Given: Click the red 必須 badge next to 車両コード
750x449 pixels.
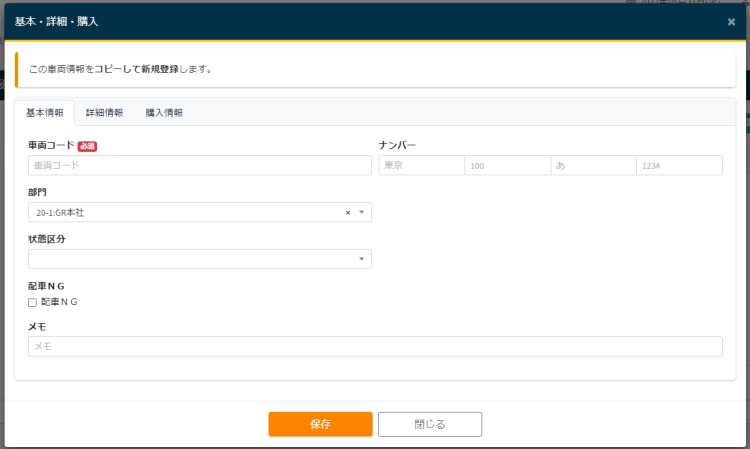Looking at the screenshot, I should [87, 146].
